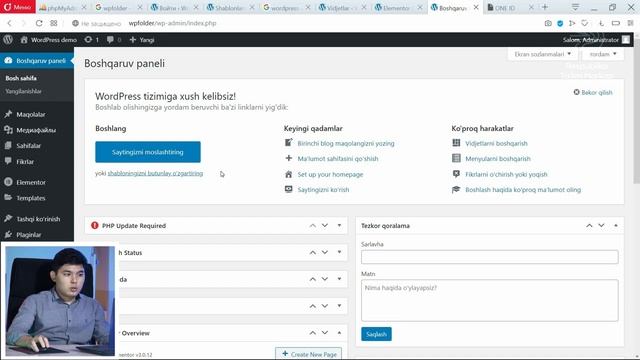Visit site via WordPress demo link
Image resolution: width=640 pixels, height=360 pixels.
pos(49,40)
